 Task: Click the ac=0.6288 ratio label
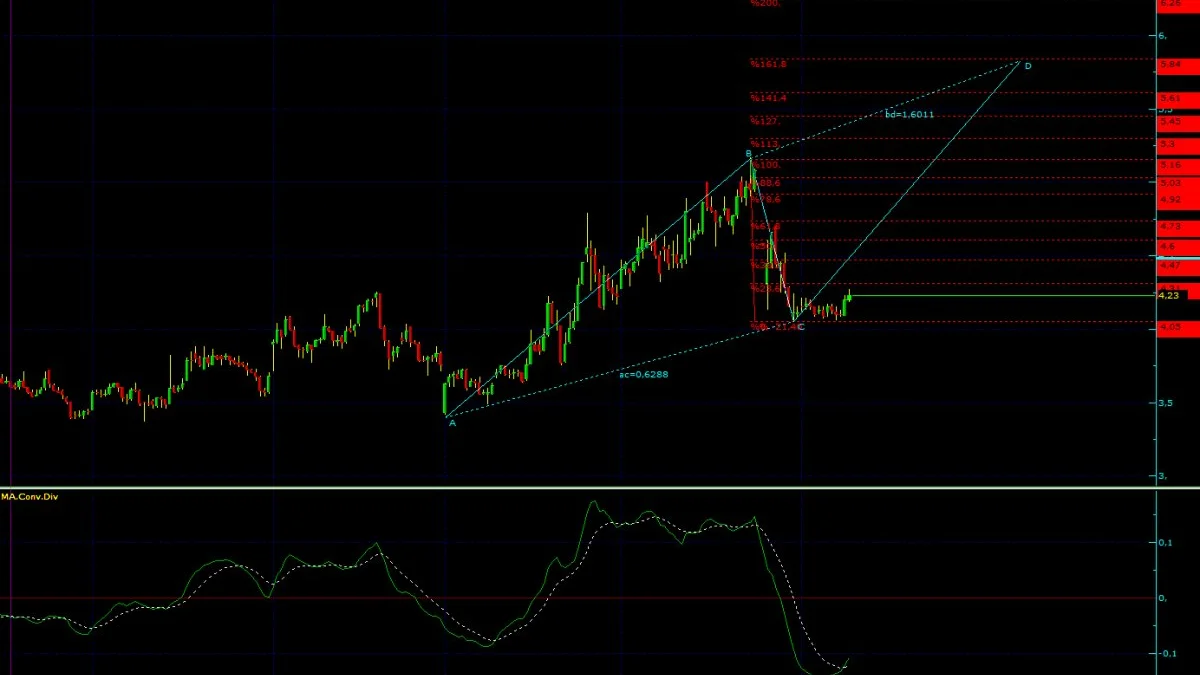[x=643, y=374]
